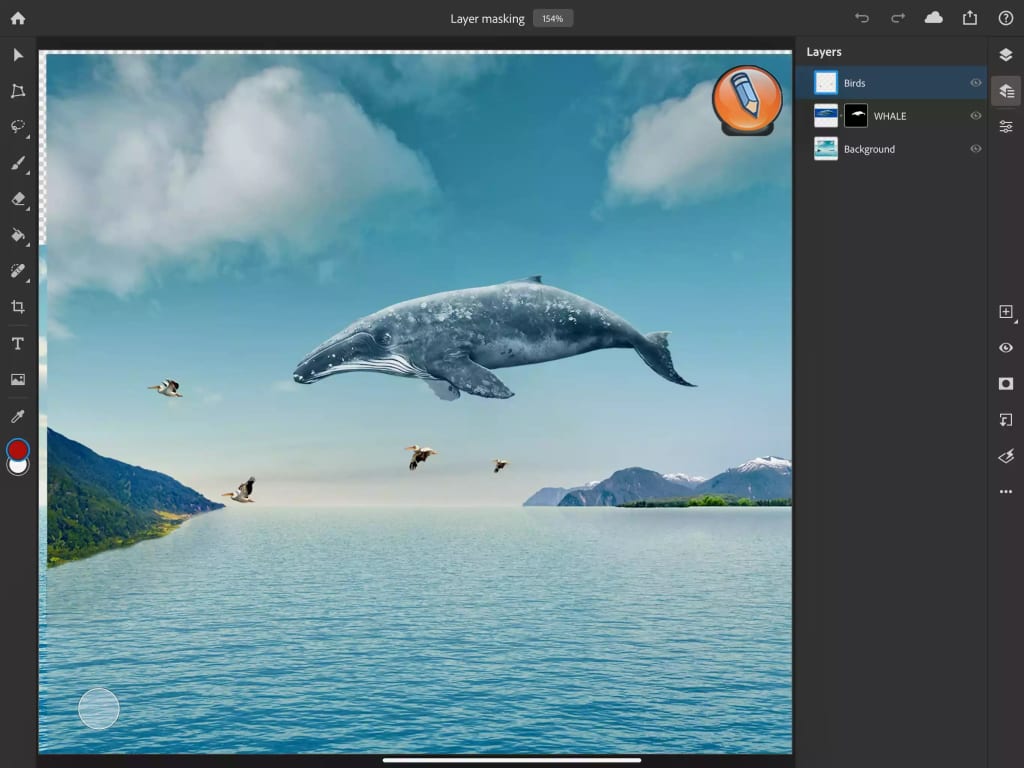Screen dimensions: 1024x768
Task: Select the Transform tool
Action: (18, 91)
